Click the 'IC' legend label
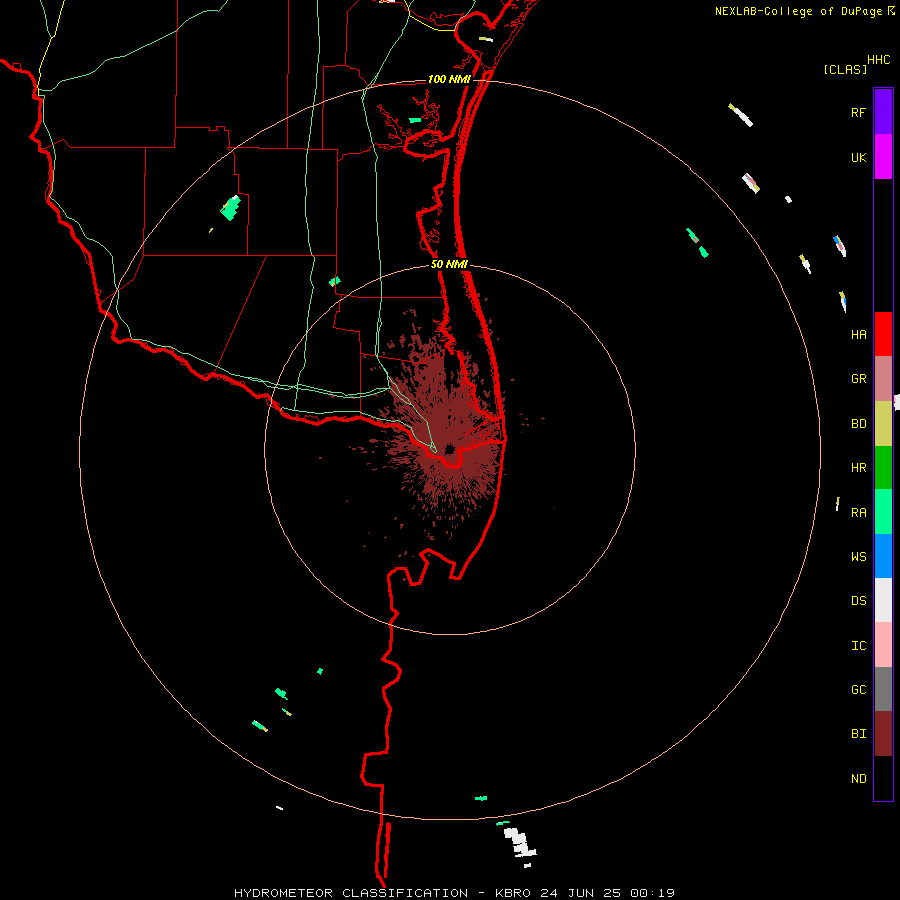Screen dimensions: 900x900 [x=858, y=646]
